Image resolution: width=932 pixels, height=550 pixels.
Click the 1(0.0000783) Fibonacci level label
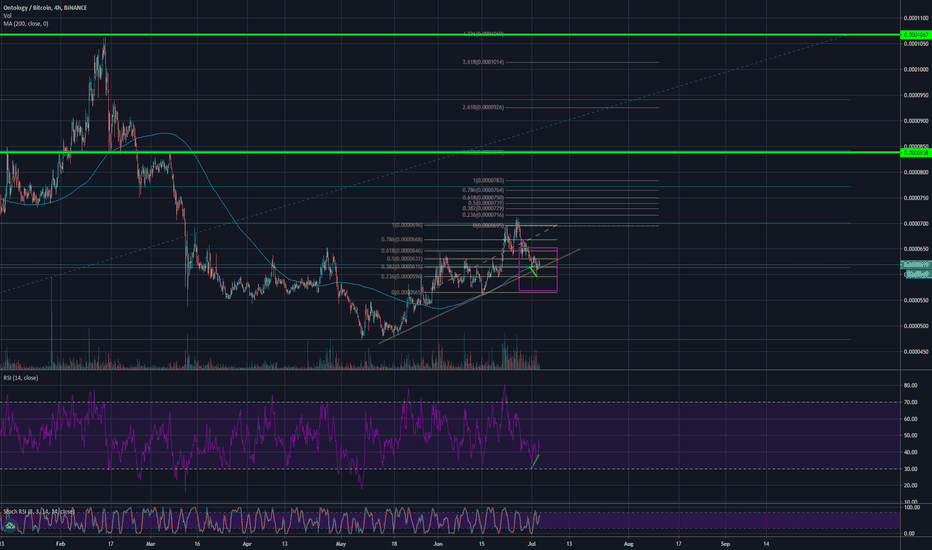(489, 180)
